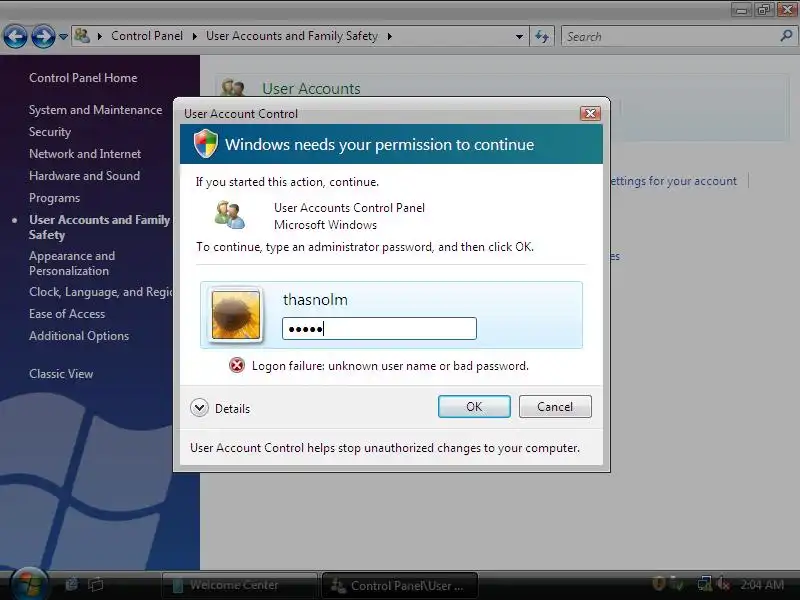The height and width of the screenshot is (600, 800).
Task: Focus the administrator password field
Action: tap(379, 329)
